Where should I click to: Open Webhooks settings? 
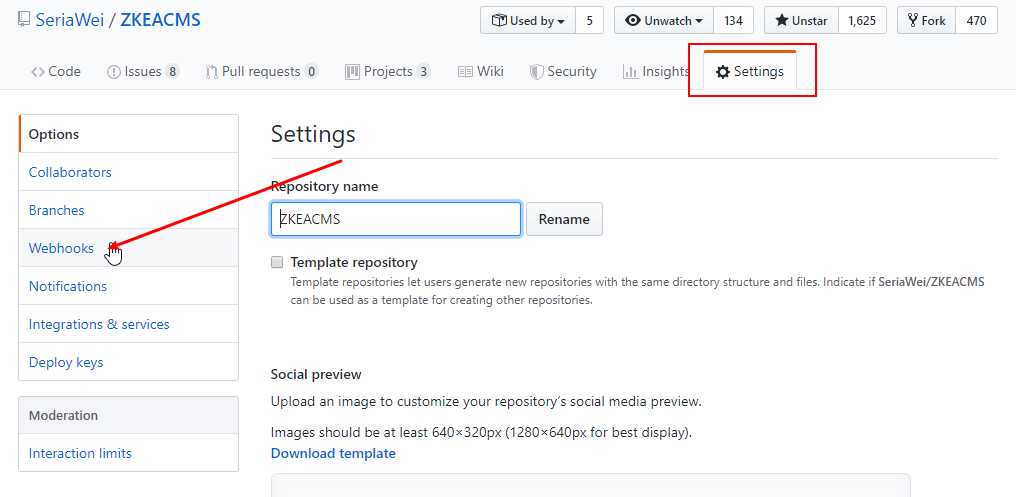[x=128, y=248]
